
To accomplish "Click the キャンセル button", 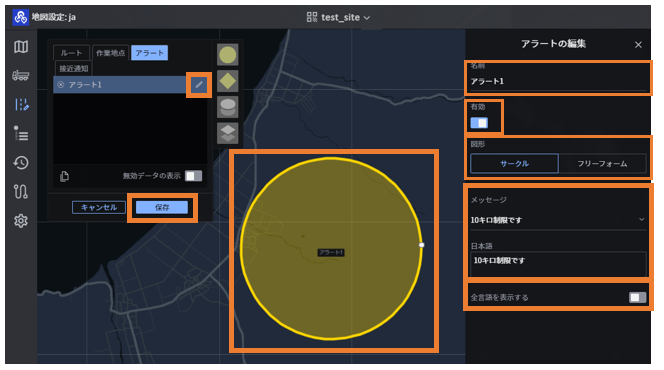I will [x=99, y=207].
